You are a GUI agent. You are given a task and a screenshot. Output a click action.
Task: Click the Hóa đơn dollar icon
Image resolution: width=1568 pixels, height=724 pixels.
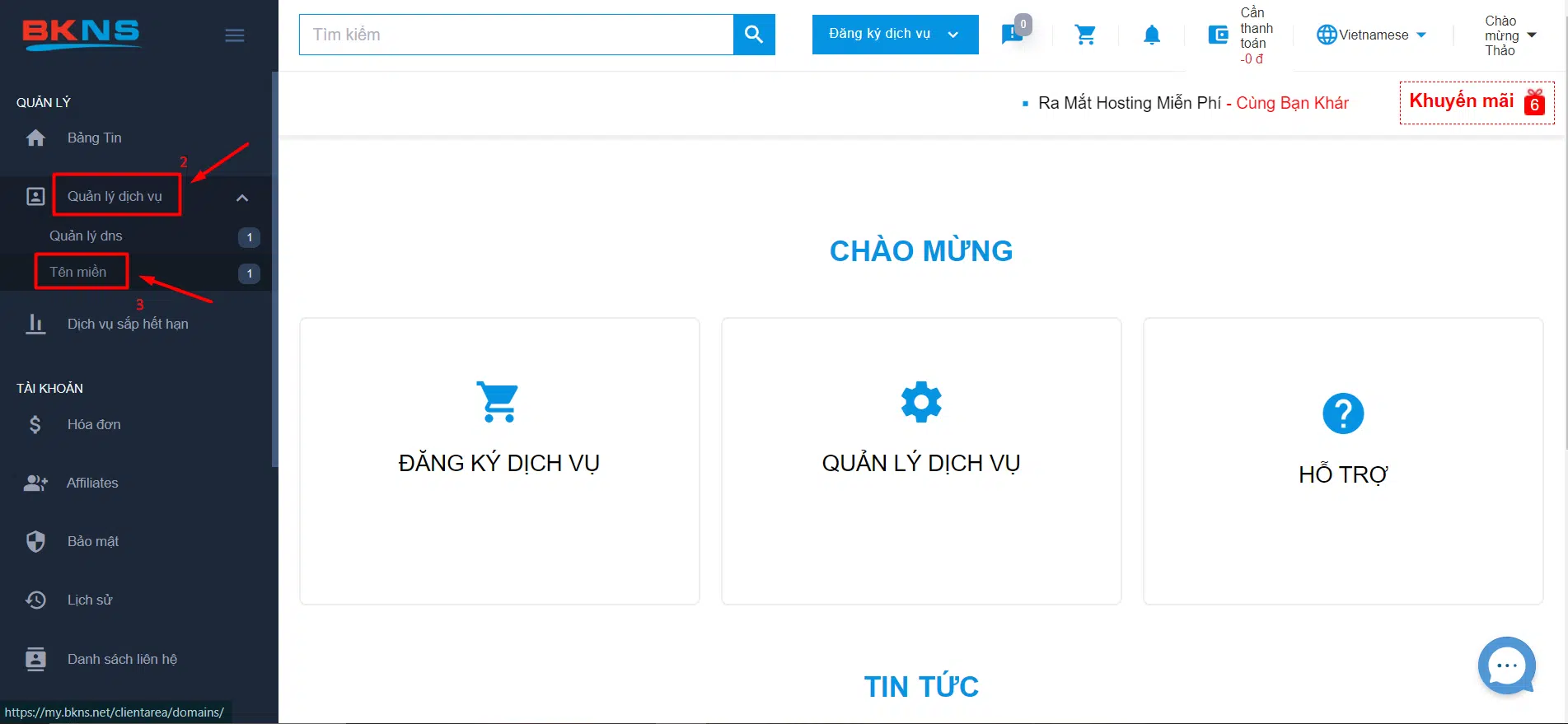coord(35,424)
